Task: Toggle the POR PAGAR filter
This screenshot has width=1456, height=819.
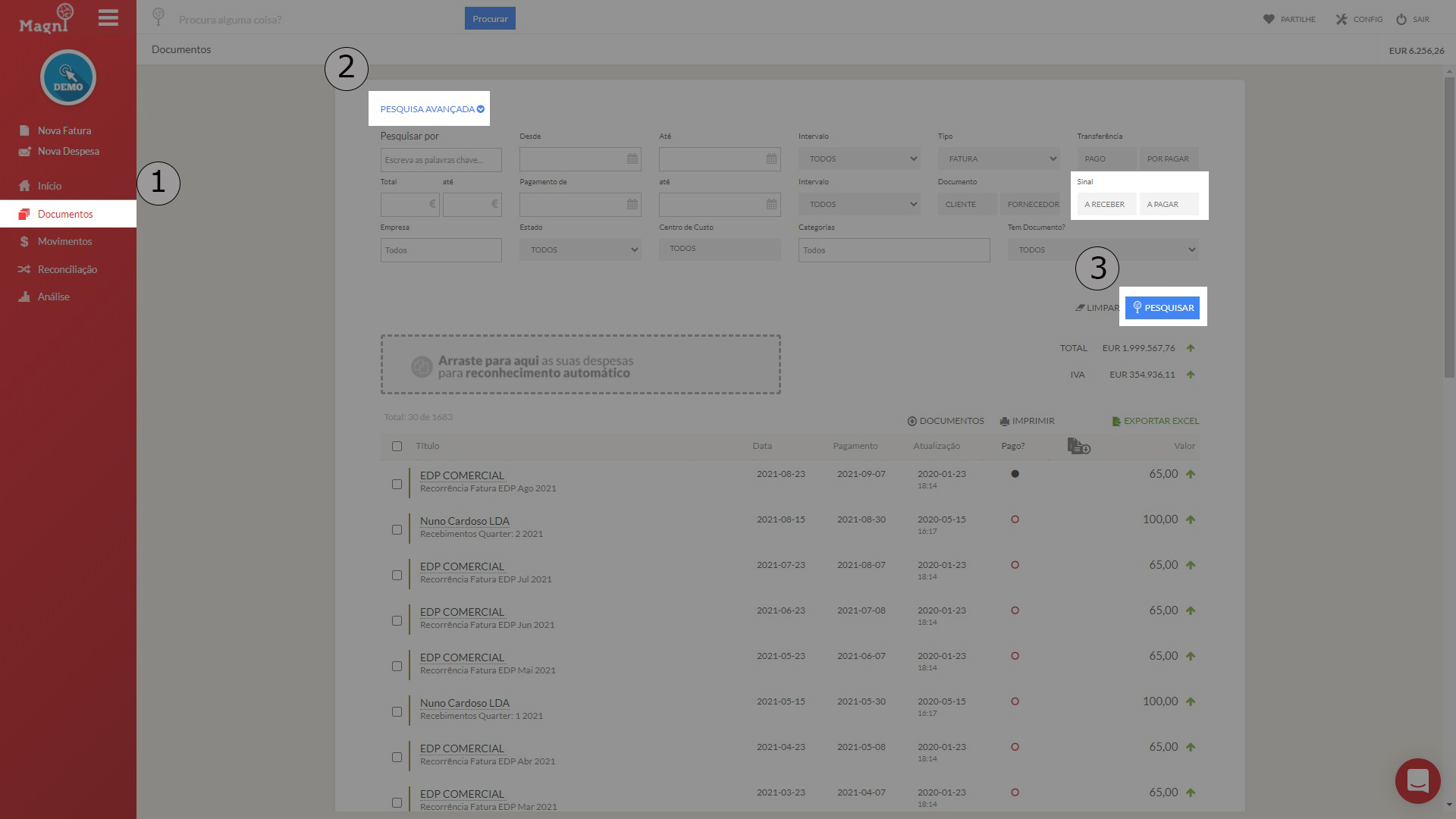Action: tap(1169, 159)
